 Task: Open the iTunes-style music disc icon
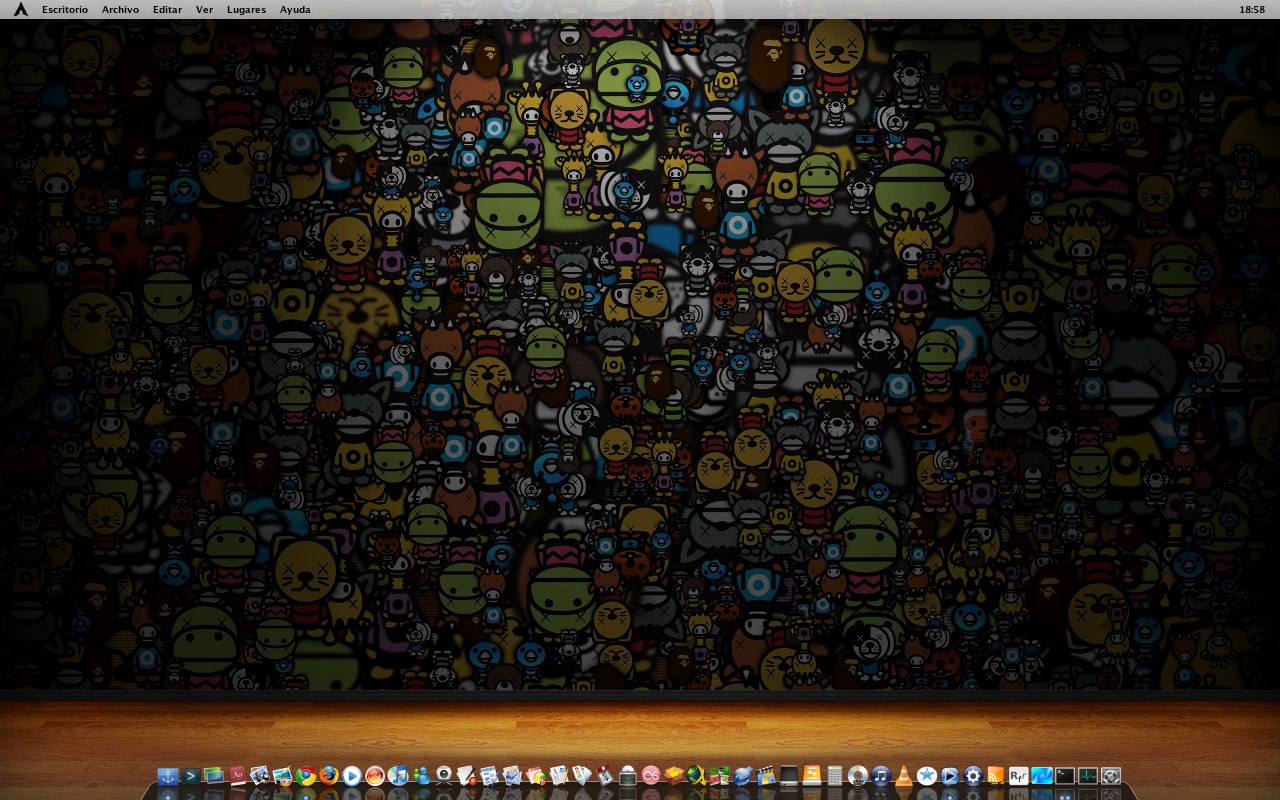(x=398, y=776)
